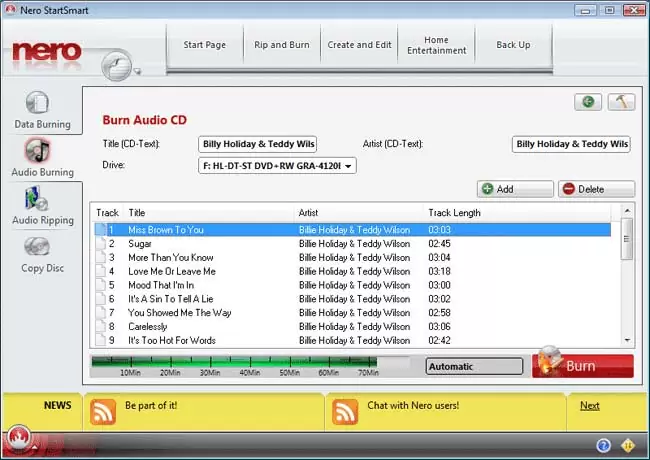Click the NEWS label in bottom bar
This screenshot has width=650, height=460.
point(58,405)
